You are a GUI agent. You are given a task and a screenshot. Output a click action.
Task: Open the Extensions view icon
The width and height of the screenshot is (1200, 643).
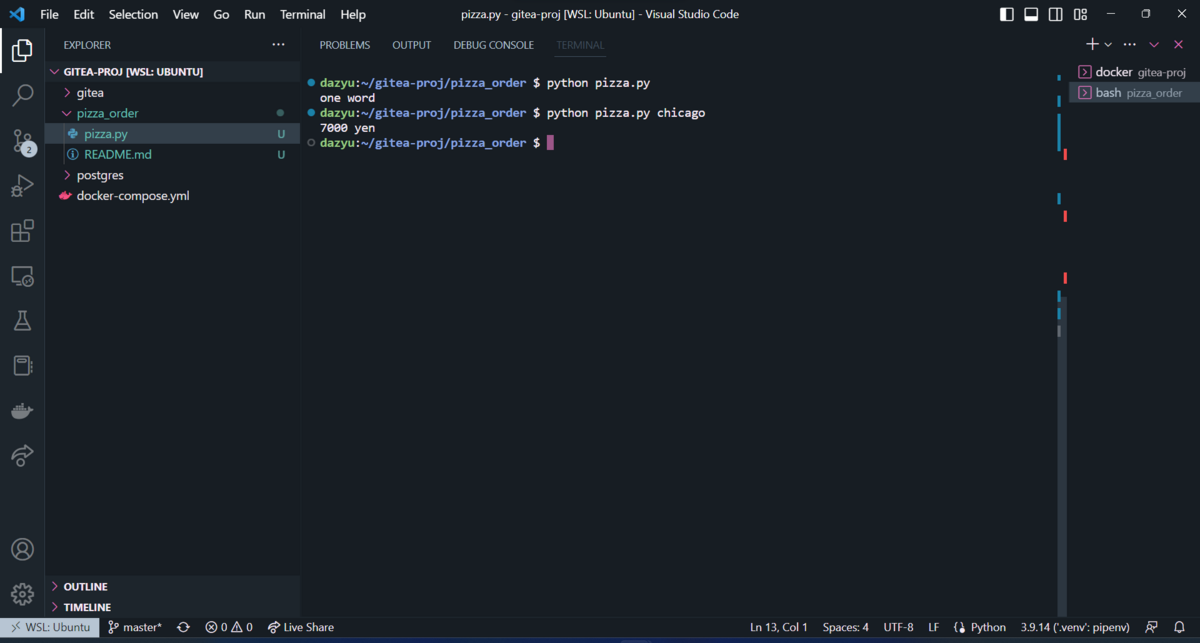(x=22, y=232)
